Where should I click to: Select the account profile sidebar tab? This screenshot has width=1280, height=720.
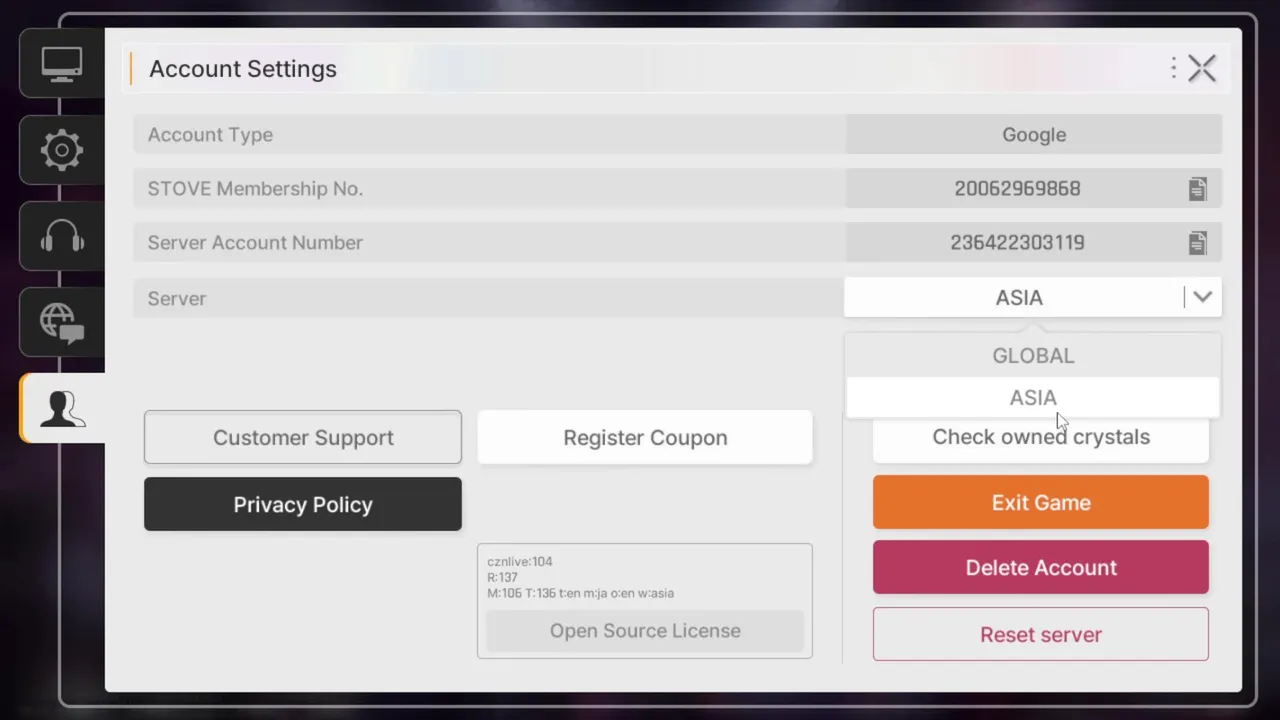coord(62,408)
